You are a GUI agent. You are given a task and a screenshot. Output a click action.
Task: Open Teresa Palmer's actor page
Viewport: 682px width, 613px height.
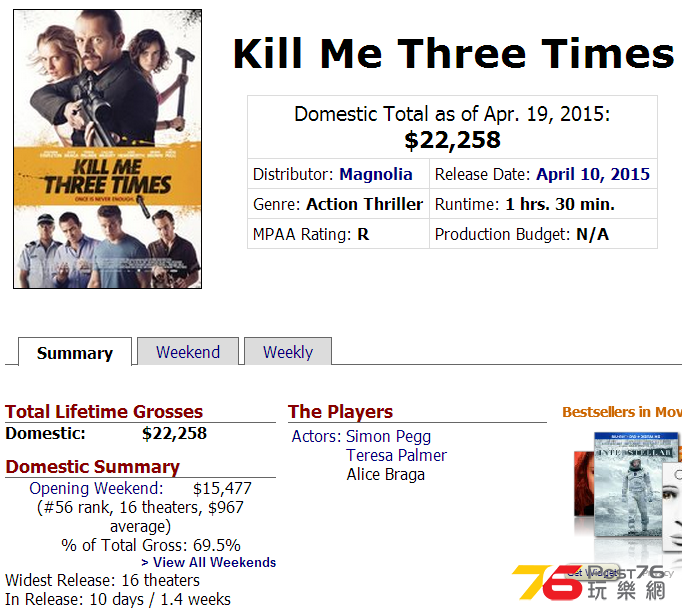tap(396, 455)
